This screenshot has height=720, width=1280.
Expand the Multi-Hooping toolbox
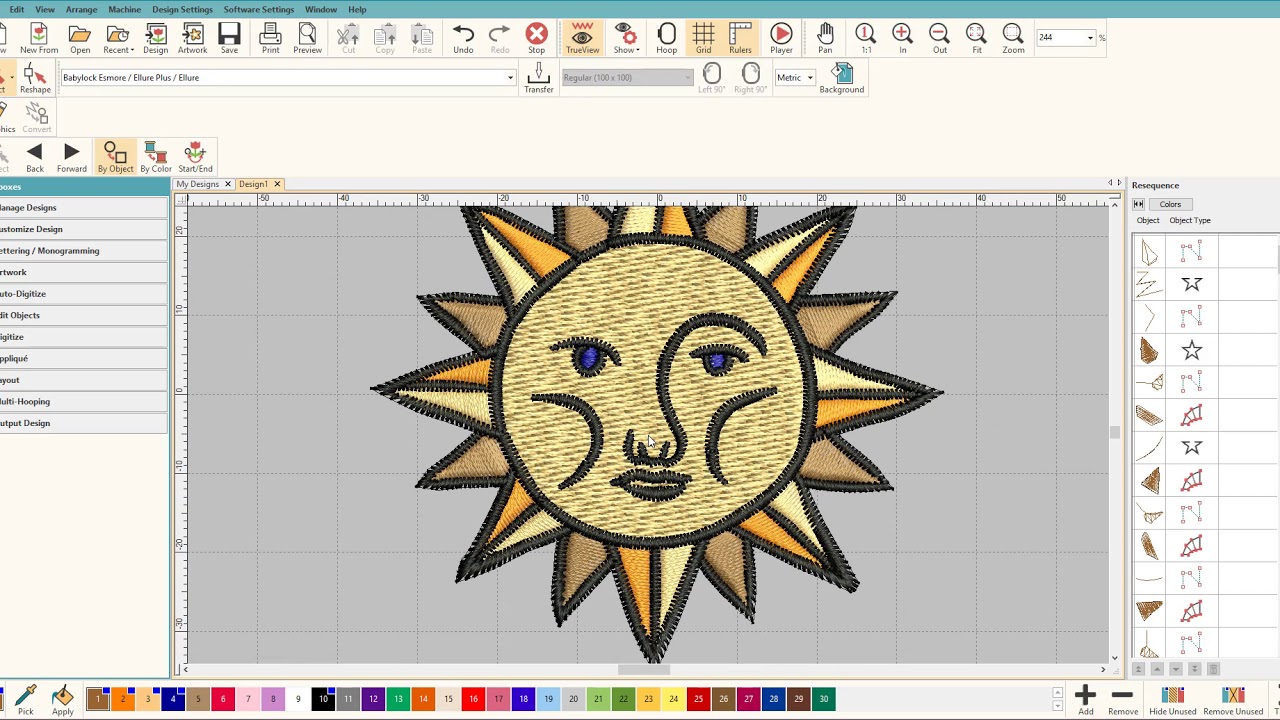coord(84,401)
